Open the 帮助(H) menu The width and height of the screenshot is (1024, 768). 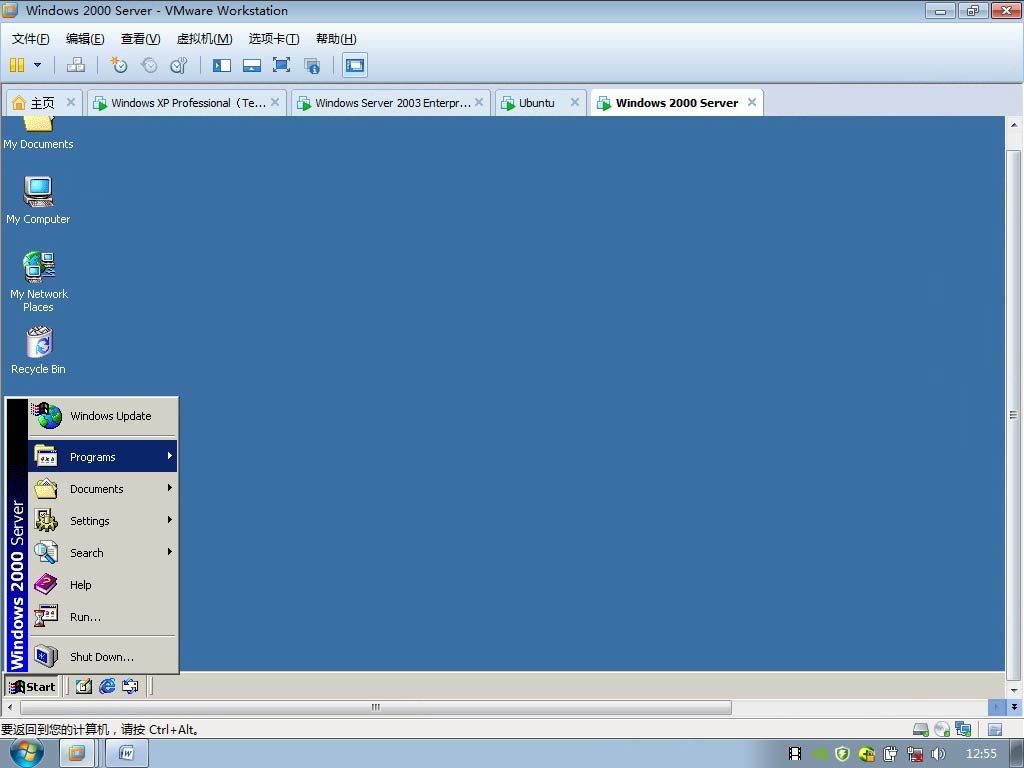(336, 39)
